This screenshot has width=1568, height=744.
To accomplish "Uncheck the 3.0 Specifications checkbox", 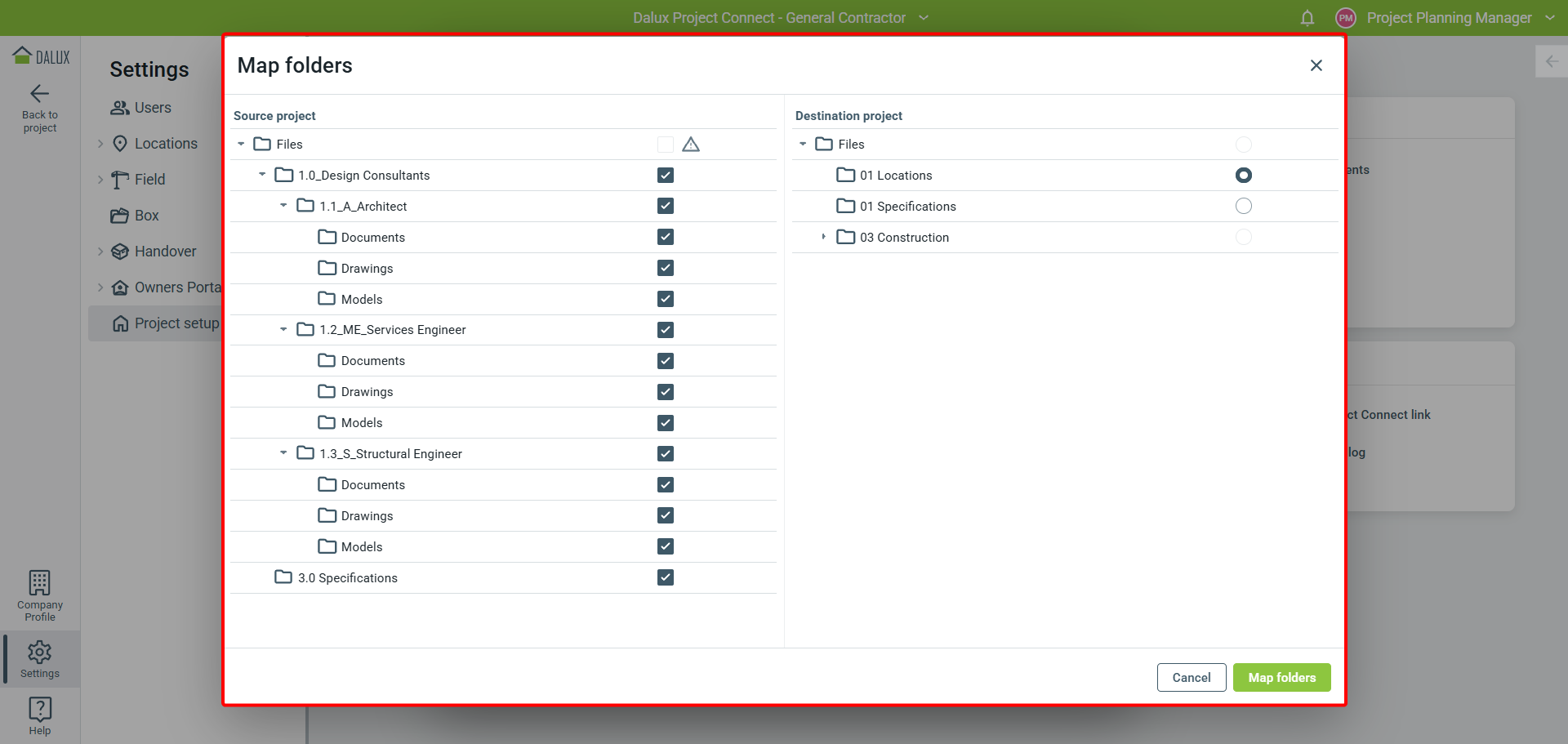I will 666,577.
